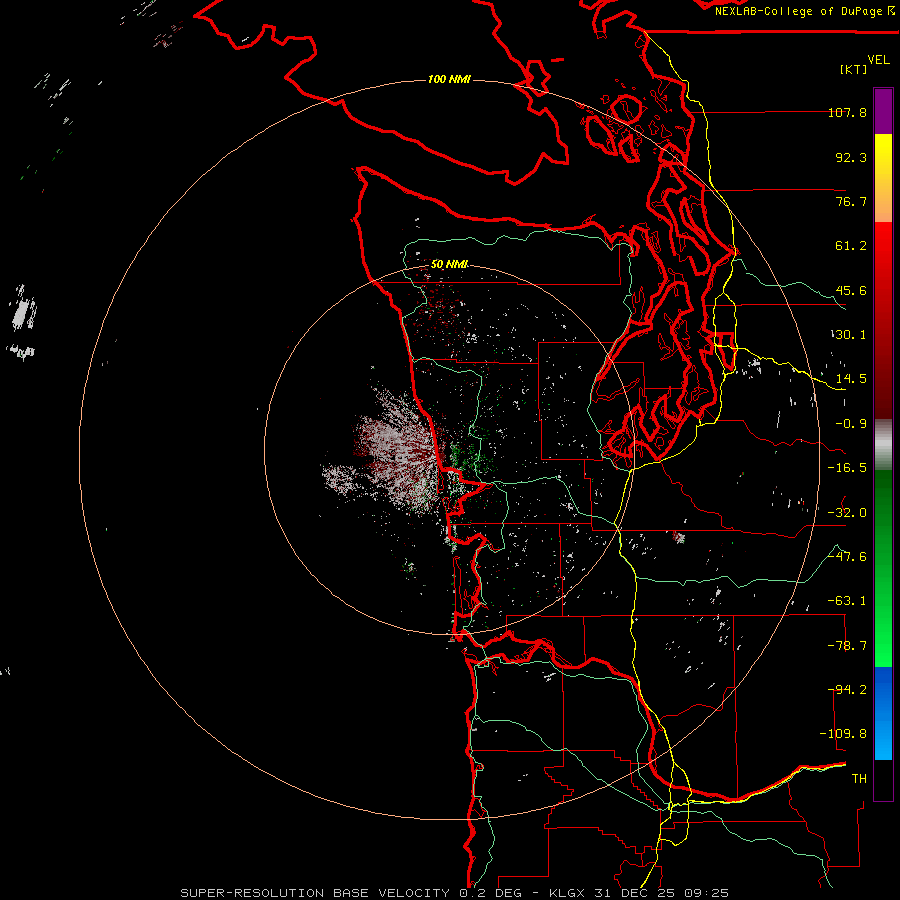900x900 pixels.
Task: Click the 92.3 legend value
Action: pos(851,157)
